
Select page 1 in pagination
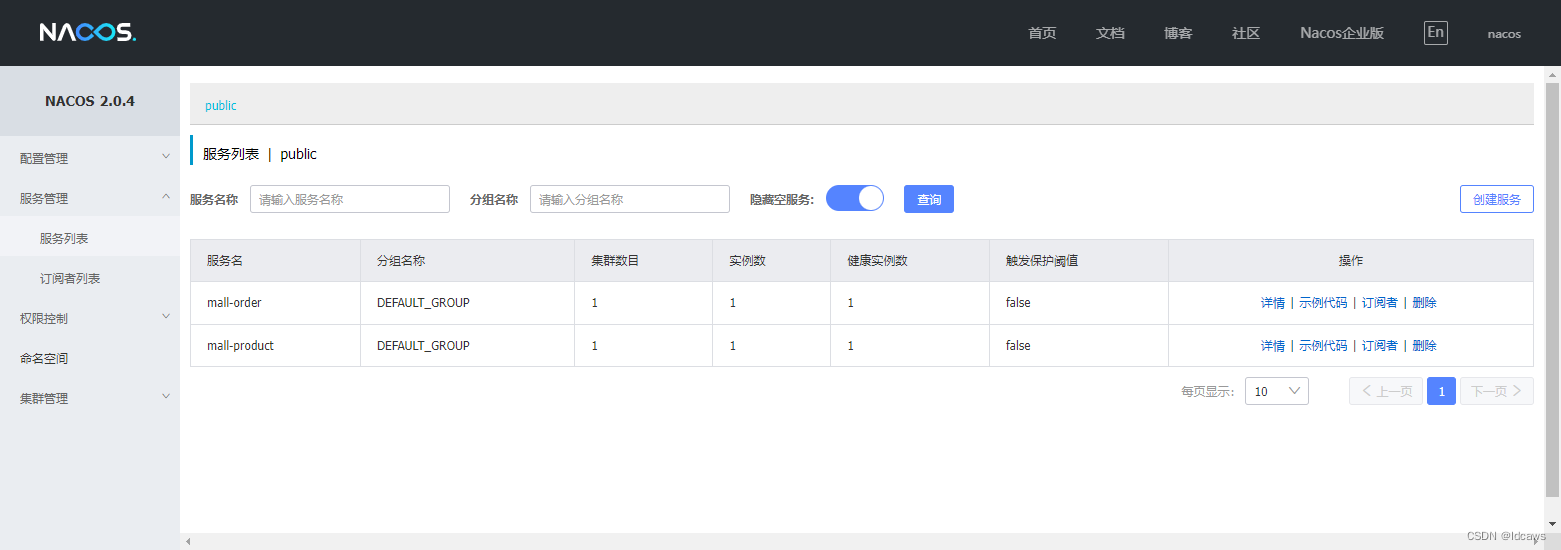pos(1441,391)
